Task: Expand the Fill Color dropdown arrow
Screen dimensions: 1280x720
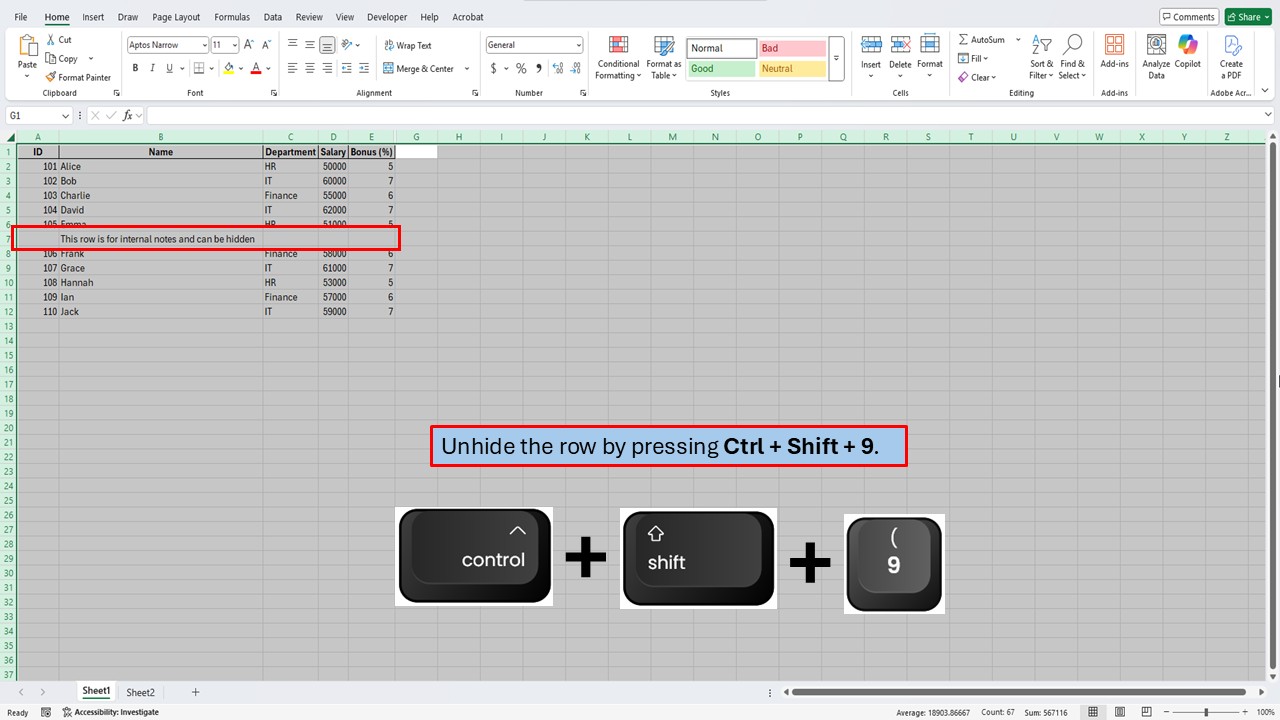Action: coord(241,68)
